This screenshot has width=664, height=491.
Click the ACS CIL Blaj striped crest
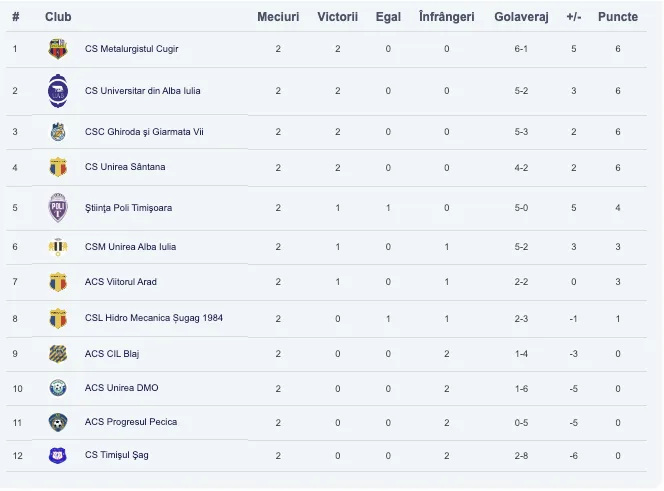pos(58,354)
